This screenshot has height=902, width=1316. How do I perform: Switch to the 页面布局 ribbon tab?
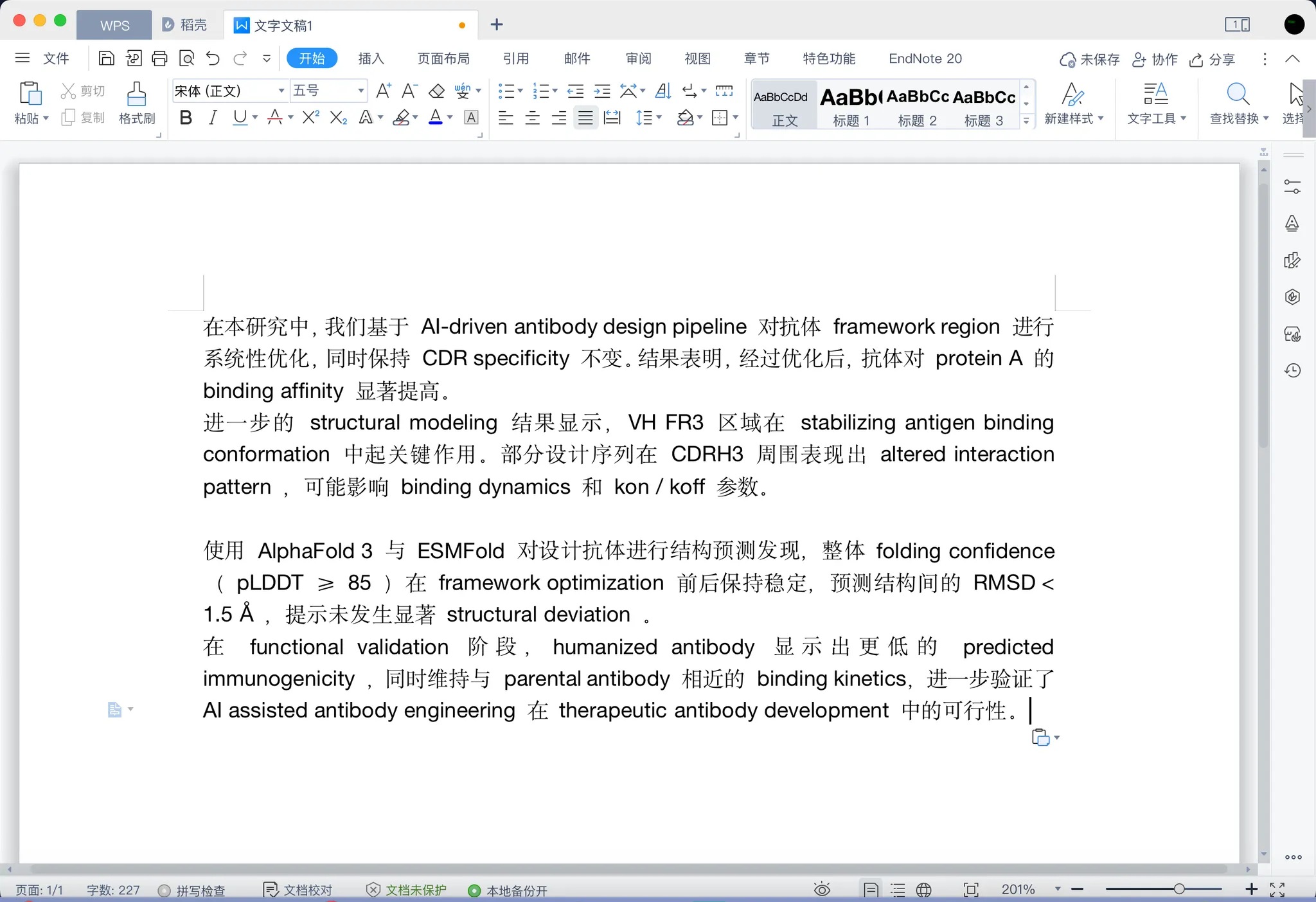click(x=443, y=59)
